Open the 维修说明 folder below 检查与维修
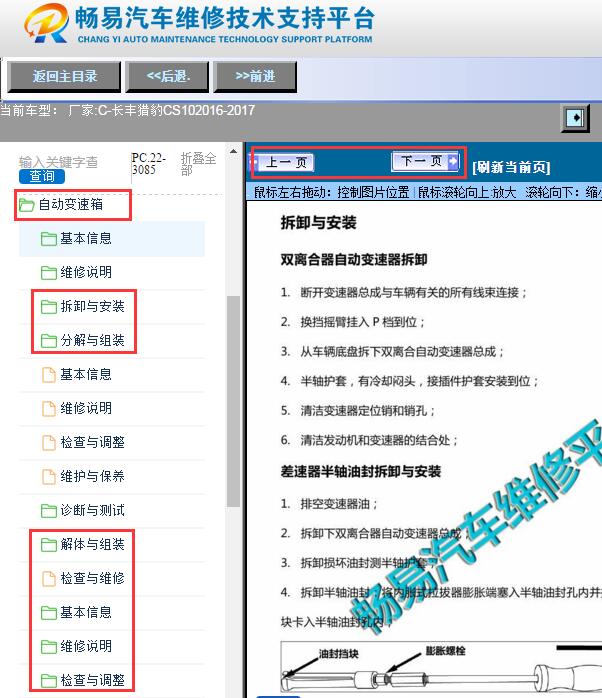This screenshot has width=602, height=698. 86,646
